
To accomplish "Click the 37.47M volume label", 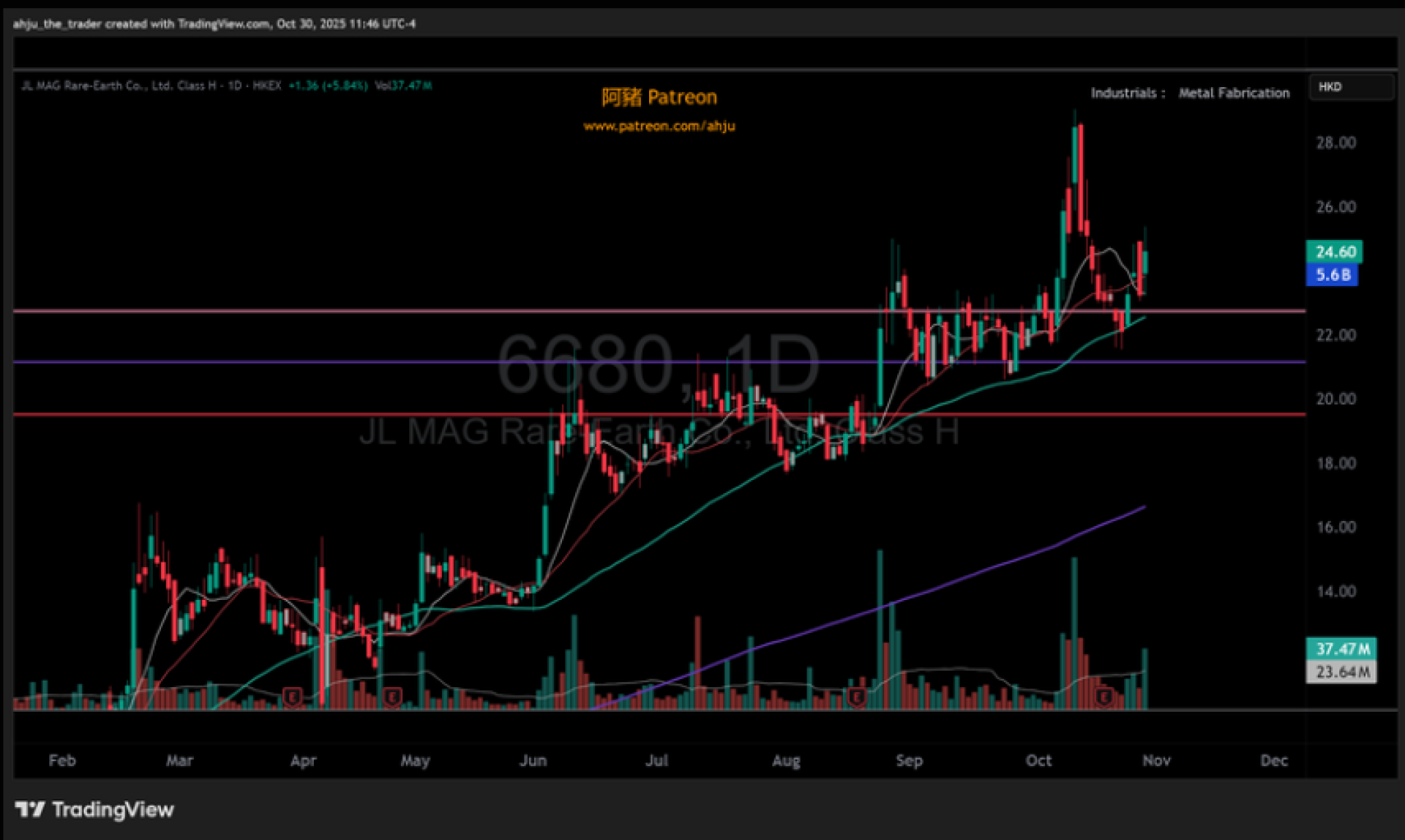I will [1341, 648].
